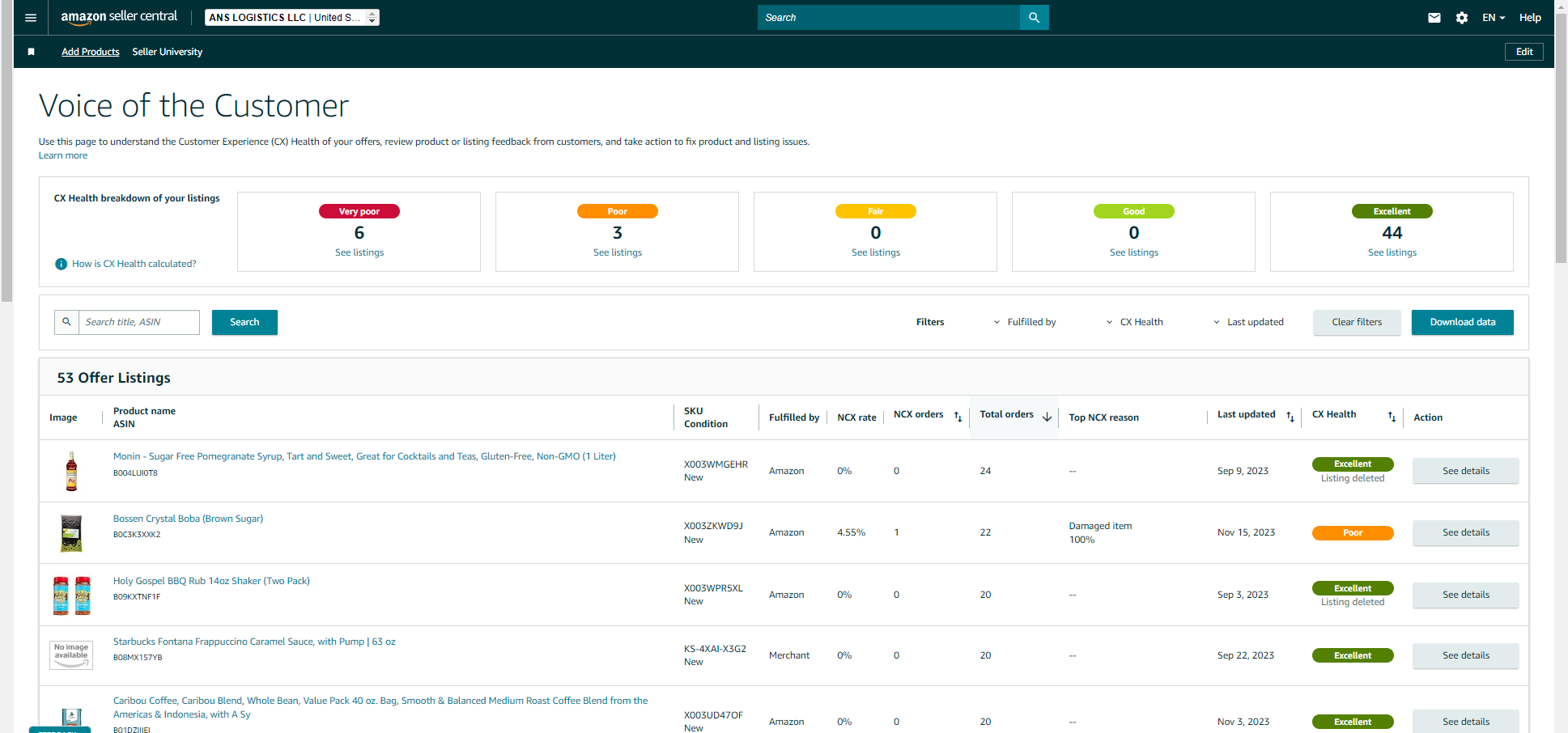The width and height of the screenshot is (1568, 733).
Task: Focus the top Search bar field
Action: pyautogui.click(x=889, y=18)
